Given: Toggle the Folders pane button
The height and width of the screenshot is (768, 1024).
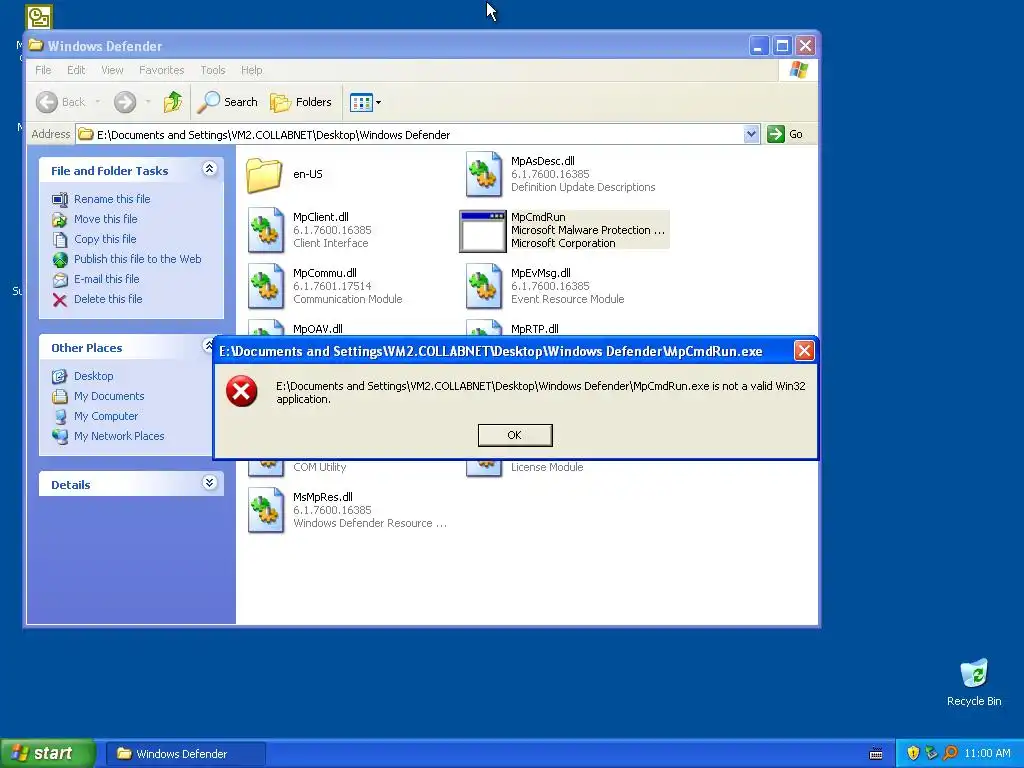Looking at the screenshot, I should click(x=301, y=102).
